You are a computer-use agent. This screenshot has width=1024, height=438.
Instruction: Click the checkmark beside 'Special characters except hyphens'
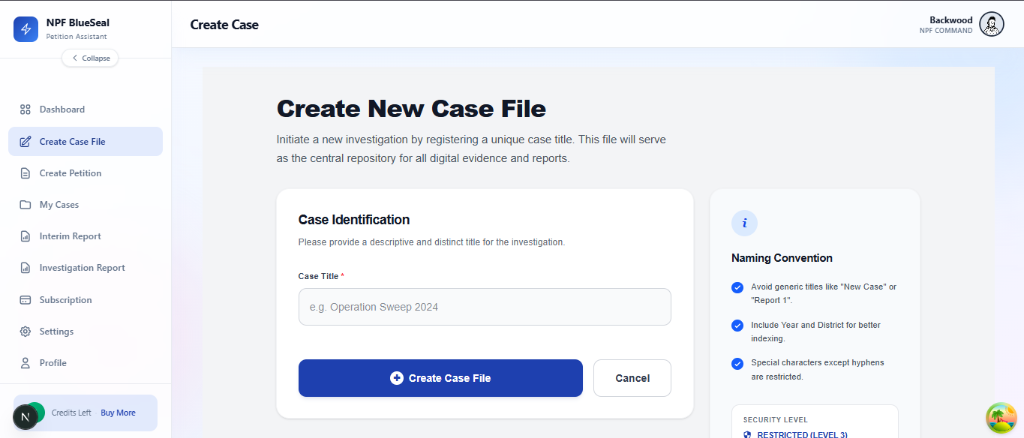737,363
